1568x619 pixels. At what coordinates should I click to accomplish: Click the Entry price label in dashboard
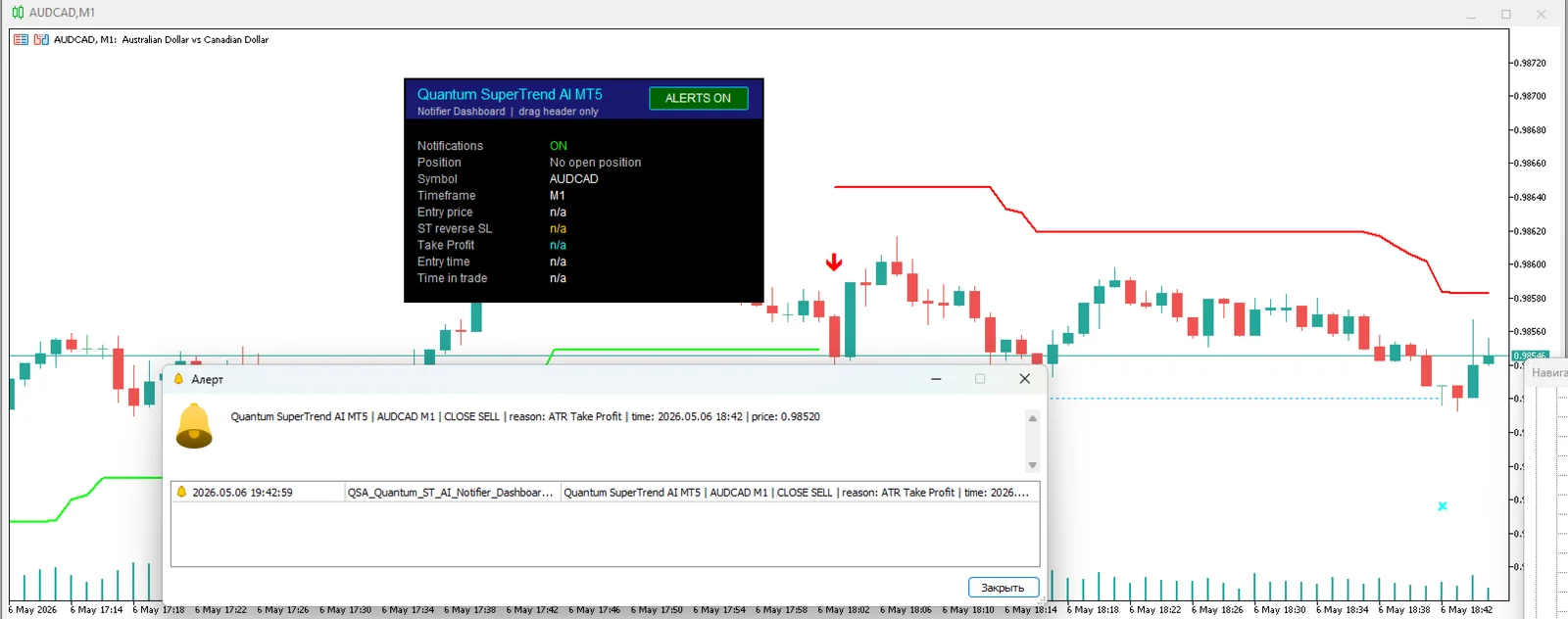[x=445, y=212]
